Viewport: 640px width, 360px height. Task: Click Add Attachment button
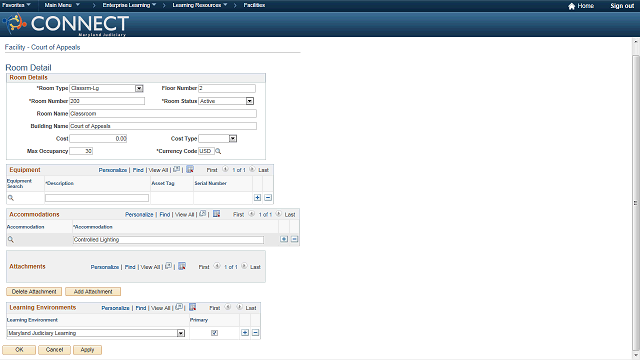[93, 291]
